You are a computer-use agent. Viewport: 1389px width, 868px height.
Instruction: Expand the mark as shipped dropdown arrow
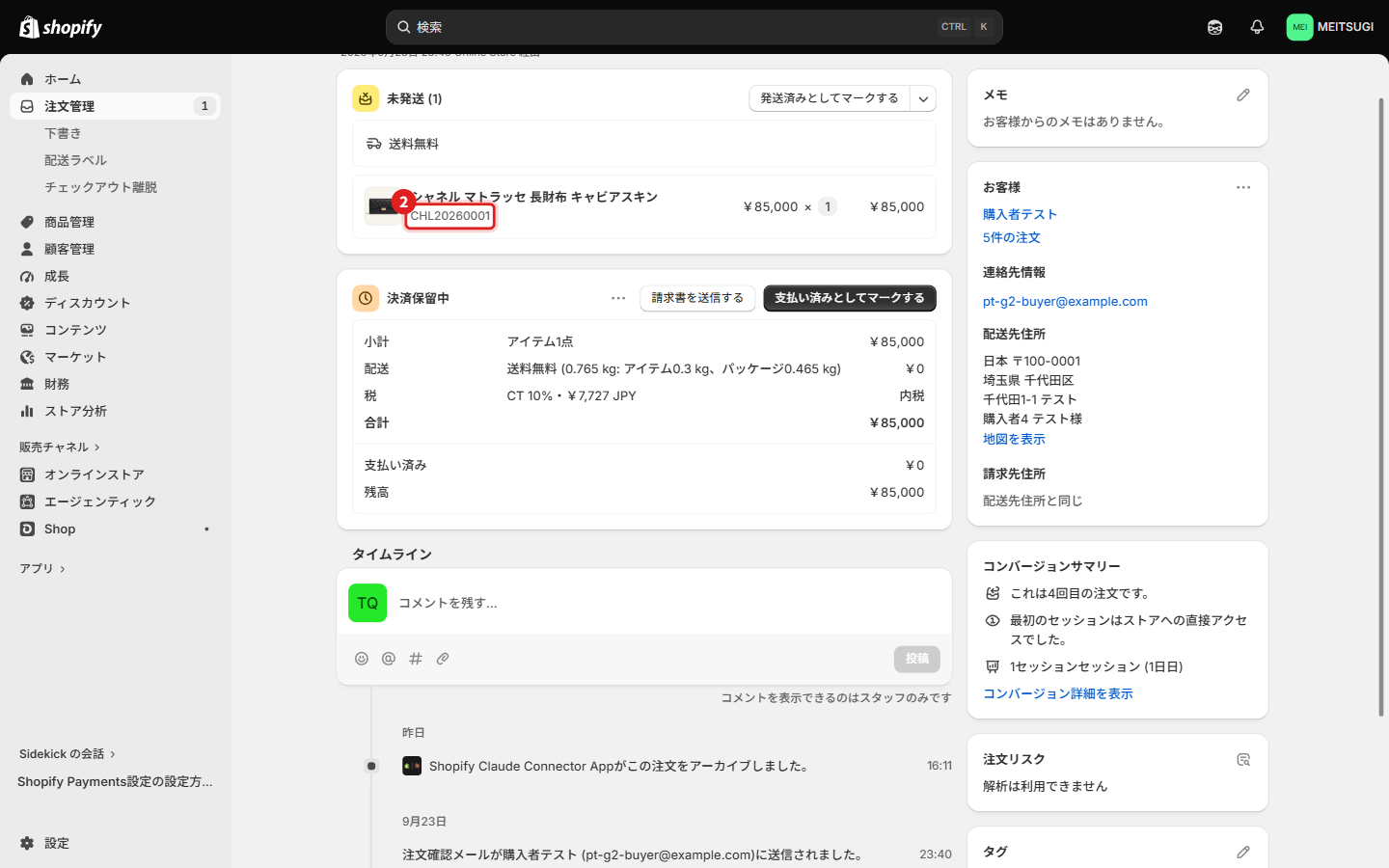(923, 98)
